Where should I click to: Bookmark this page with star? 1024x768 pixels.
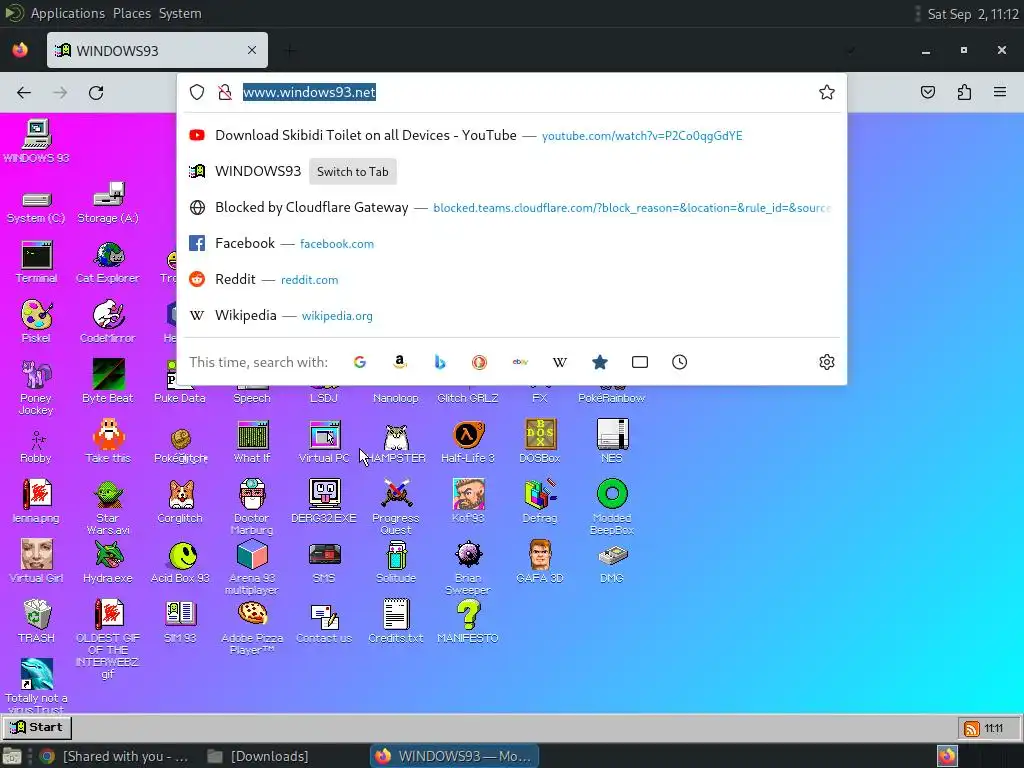tap(827, 92)
